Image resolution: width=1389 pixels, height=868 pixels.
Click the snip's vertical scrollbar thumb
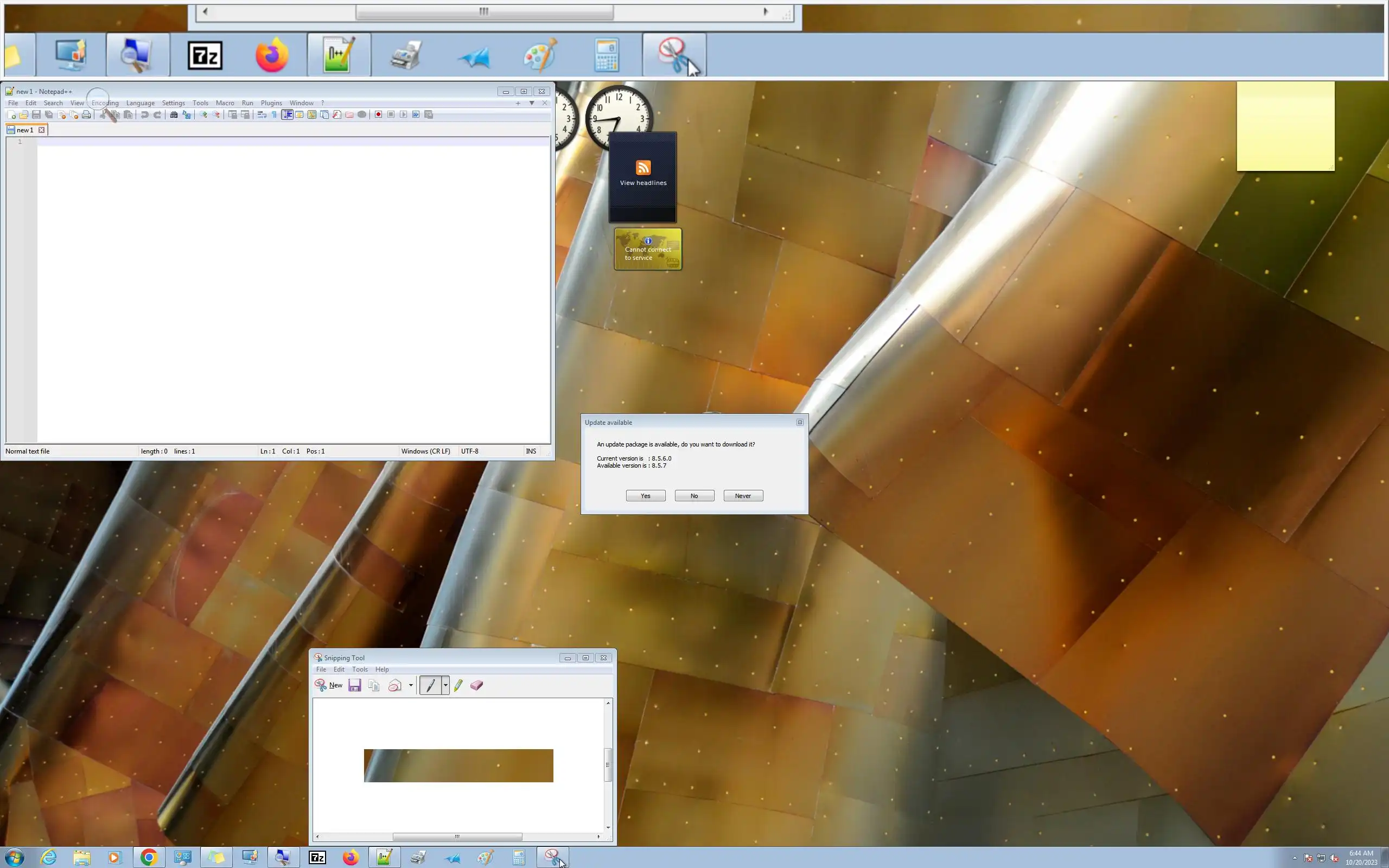(x=608, y=765)
